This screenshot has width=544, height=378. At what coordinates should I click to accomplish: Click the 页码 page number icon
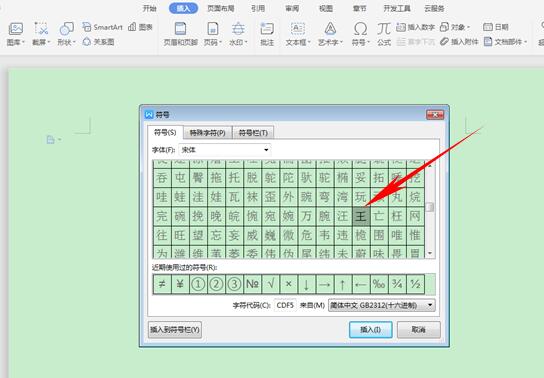tap(212, 29)
